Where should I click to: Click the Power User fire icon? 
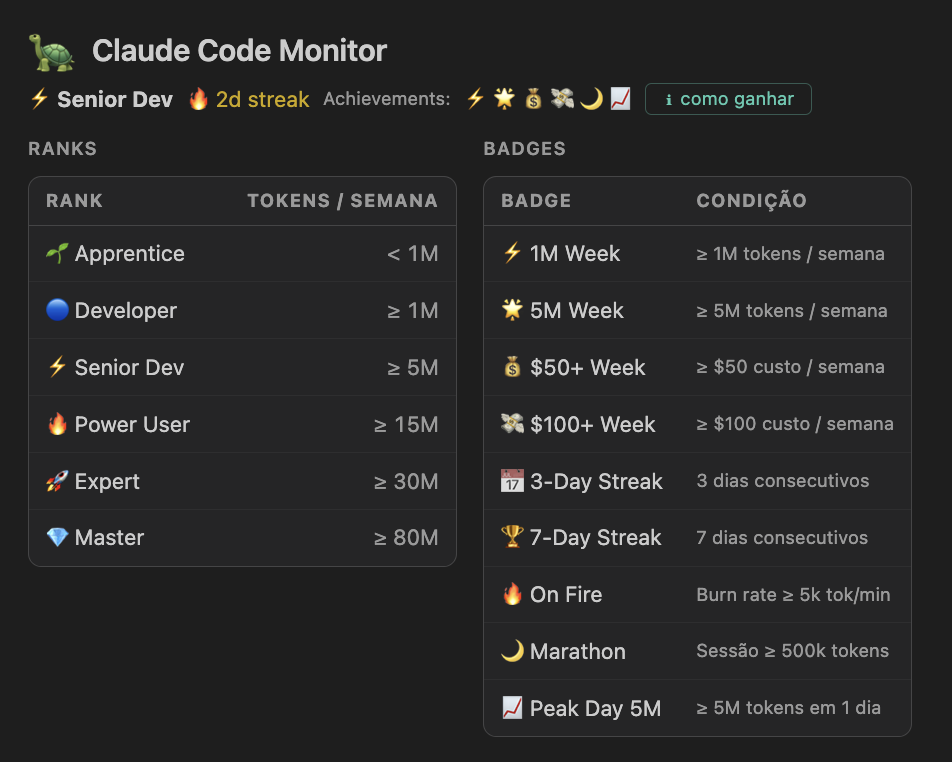pyautogui.click(x=57, y=424)
